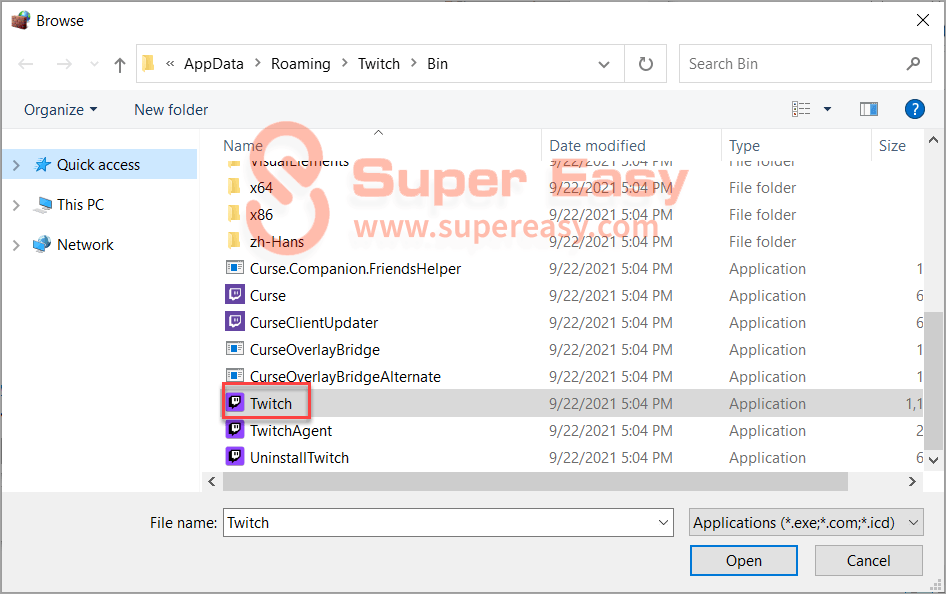The height and width of the screenshot is (594, 946).
Task: Open the view options dropdown arrow
Action: (x=827, y=109)
